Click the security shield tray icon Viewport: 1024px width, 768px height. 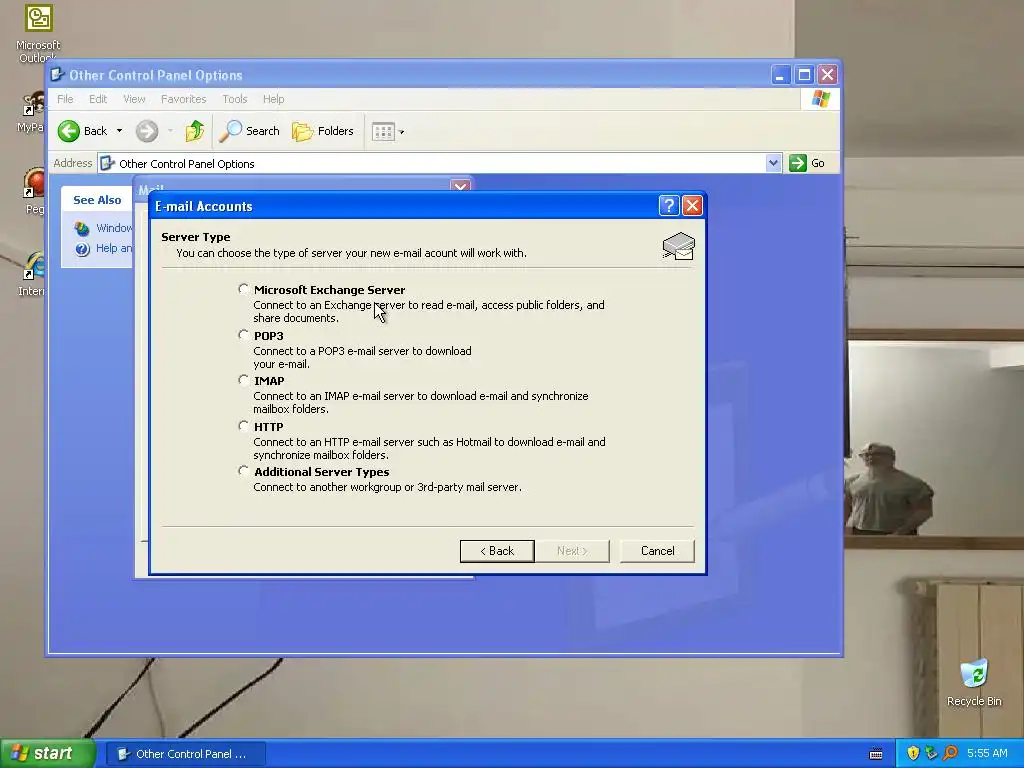[913, 753]
